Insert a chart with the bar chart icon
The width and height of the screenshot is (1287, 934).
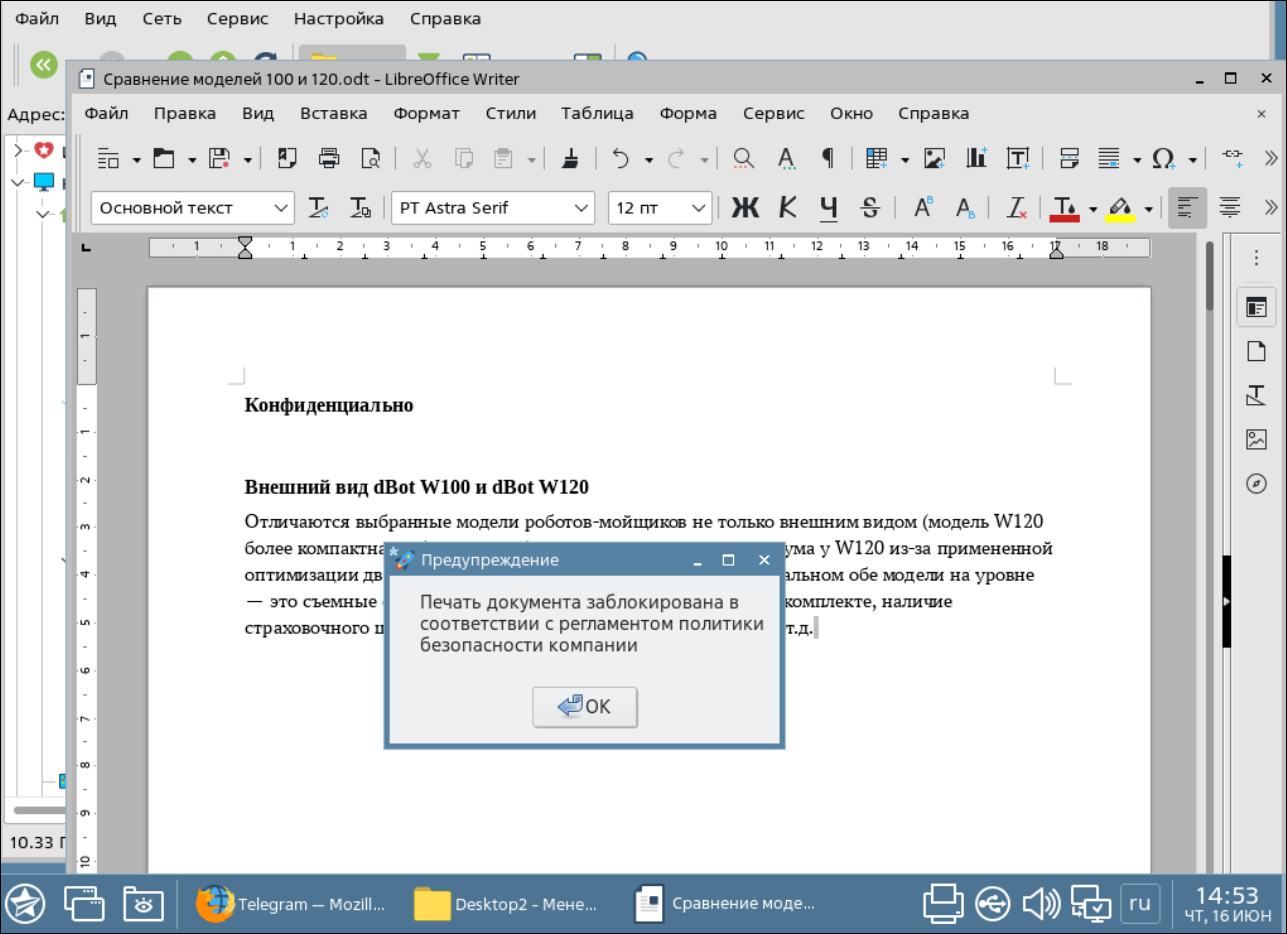[x=977, y=157]
